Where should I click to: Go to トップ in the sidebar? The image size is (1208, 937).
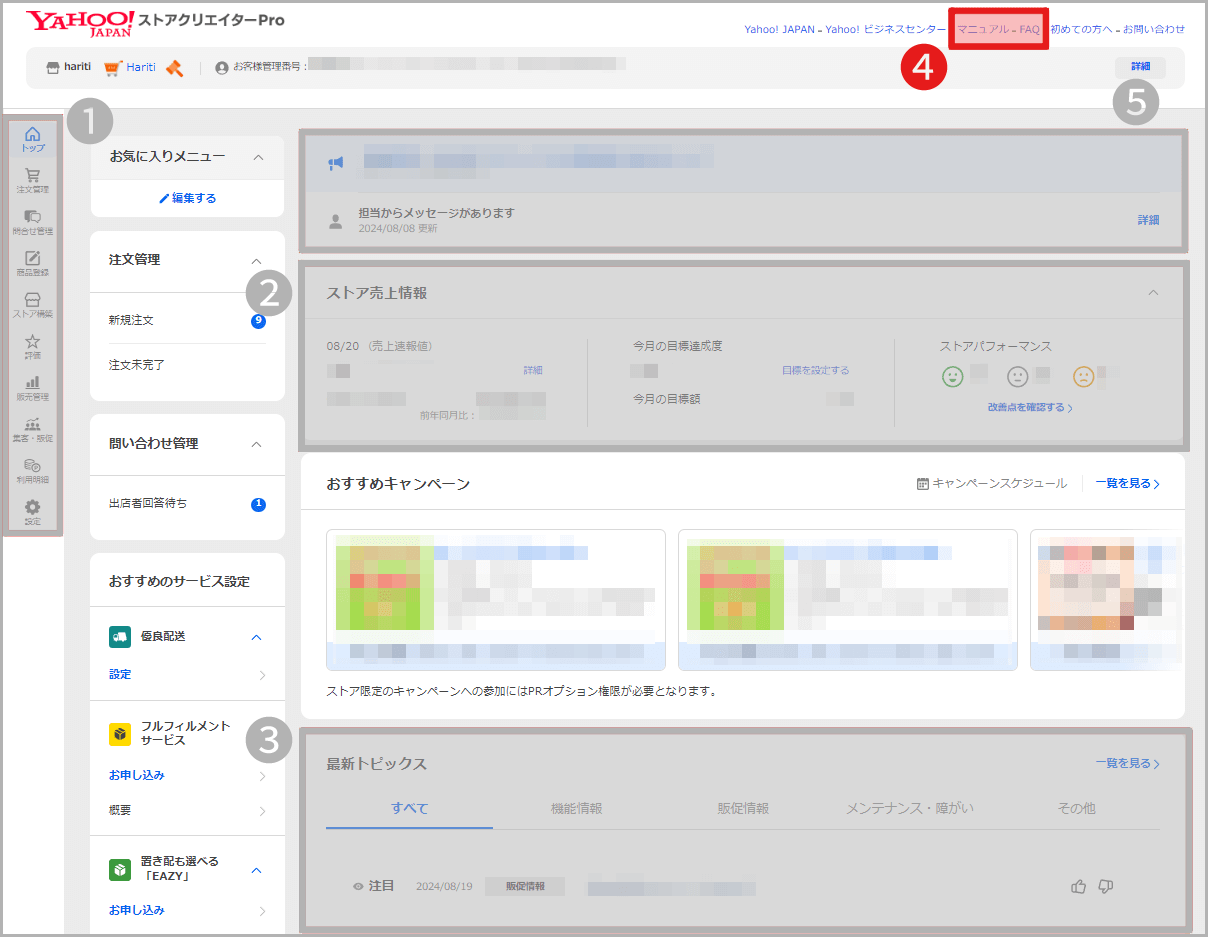[x=33, y=139]
